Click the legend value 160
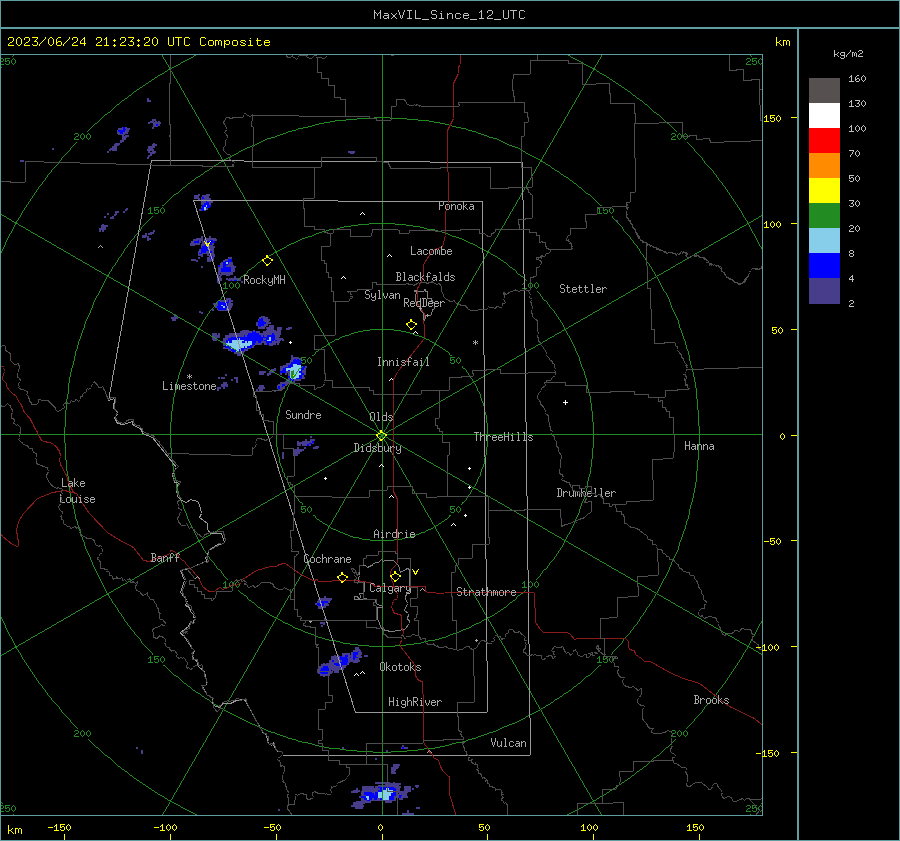 click(857, 79)
